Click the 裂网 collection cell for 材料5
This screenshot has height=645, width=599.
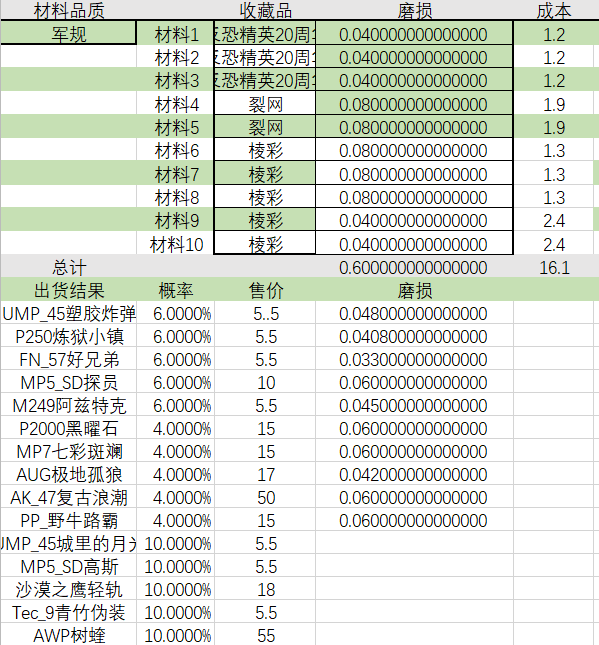click(265, 128)
